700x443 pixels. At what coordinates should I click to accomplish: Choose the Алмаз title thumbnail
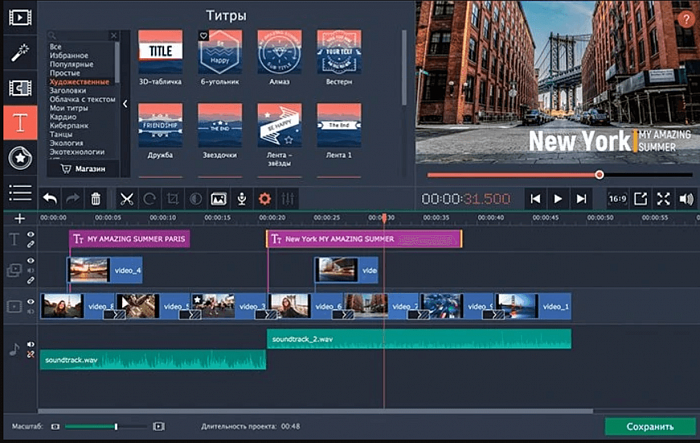[x=279, y=52]
